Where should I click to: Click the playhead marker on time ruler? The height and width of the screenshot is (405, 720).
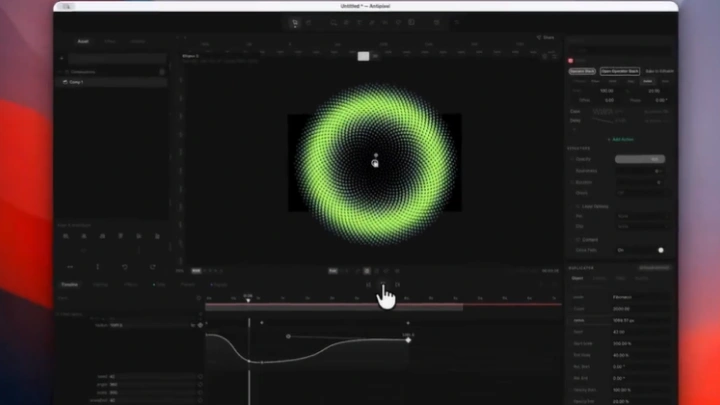pyautogui.click(x=248, y=297)
